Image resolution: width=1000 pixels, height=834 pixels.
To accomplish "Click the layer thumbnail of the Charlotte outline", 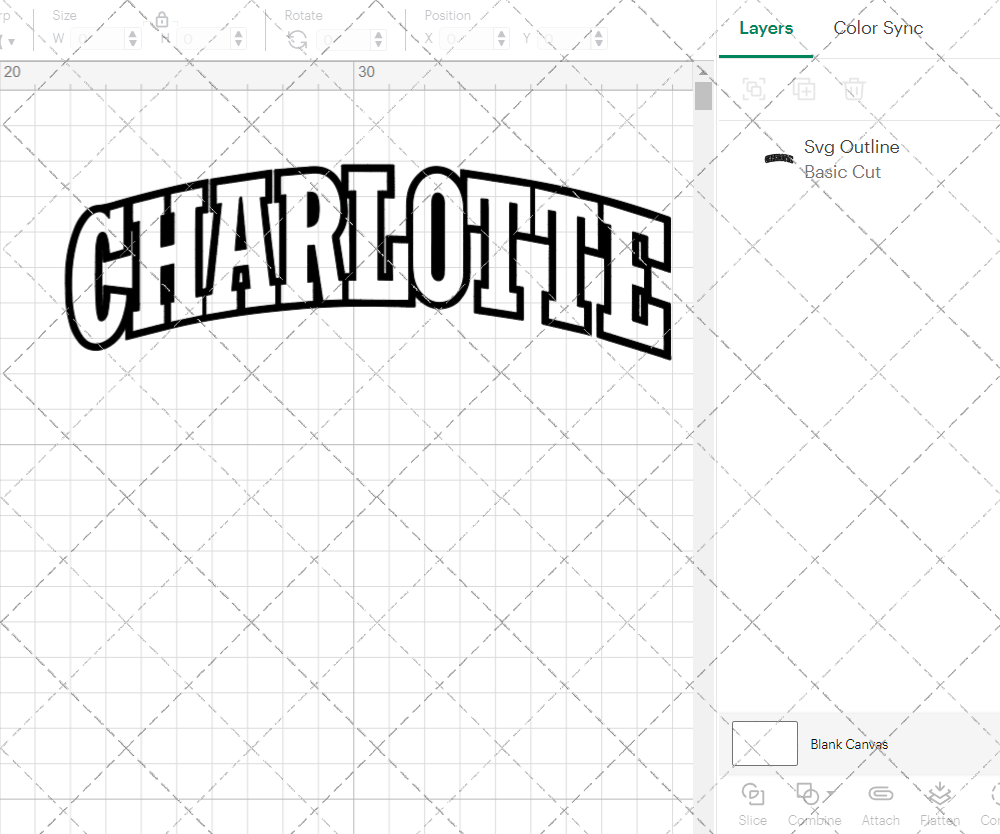I will 778,157.
